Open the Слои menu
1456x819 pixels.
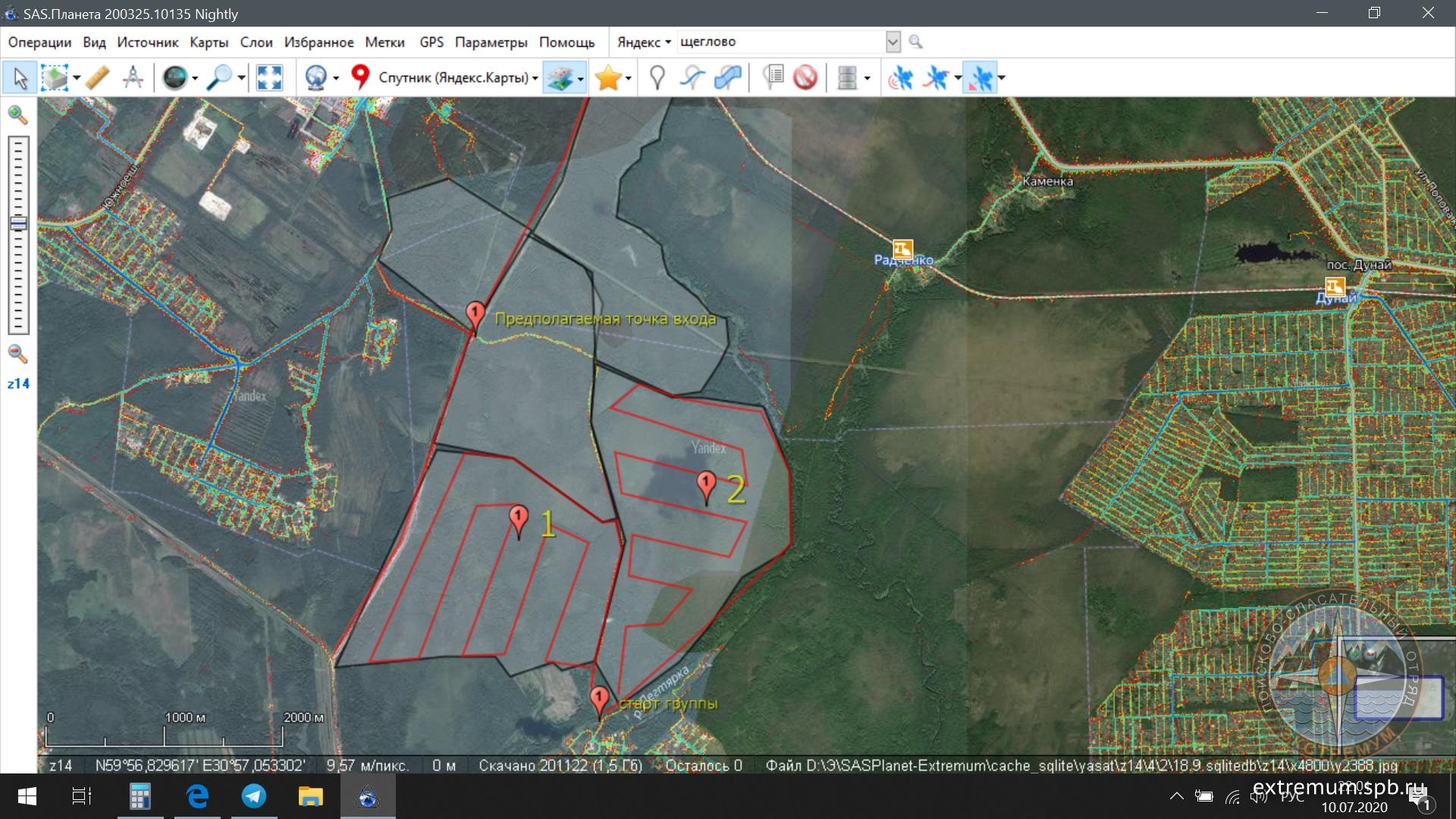pos(256,42)
